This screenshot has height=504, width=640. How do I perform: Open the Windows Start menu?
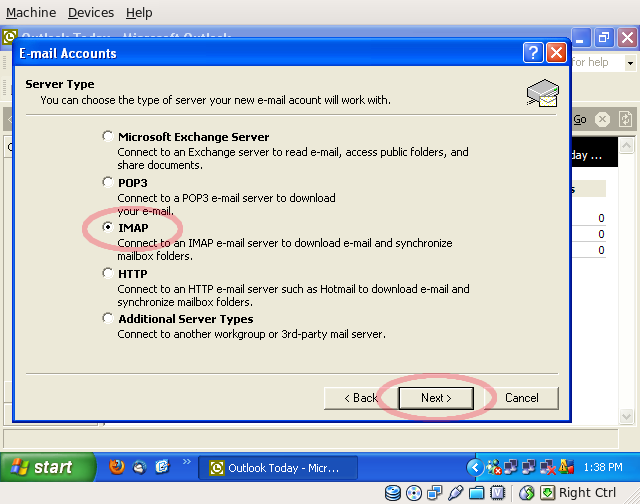point(47,467)
